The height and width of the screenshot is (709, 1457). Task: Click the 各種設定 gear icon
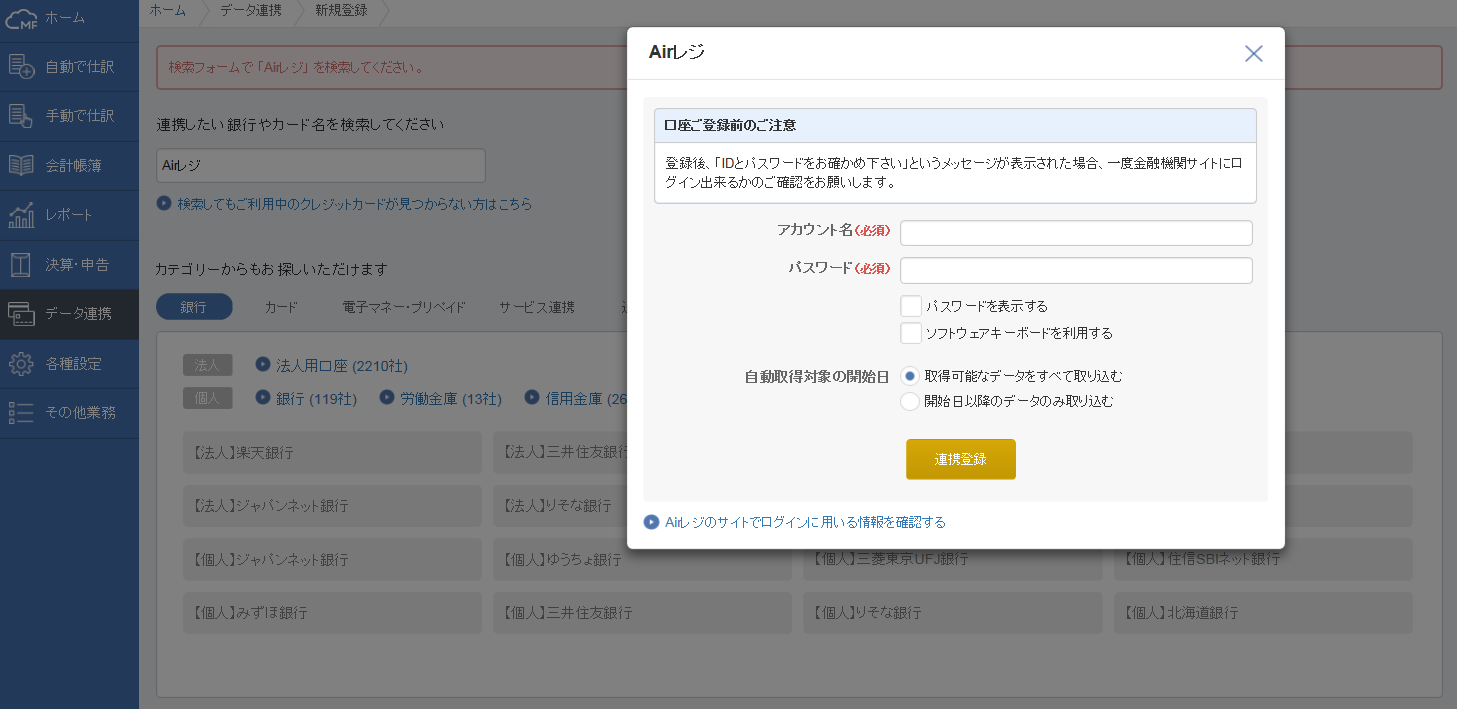click(x=21, y=363)
